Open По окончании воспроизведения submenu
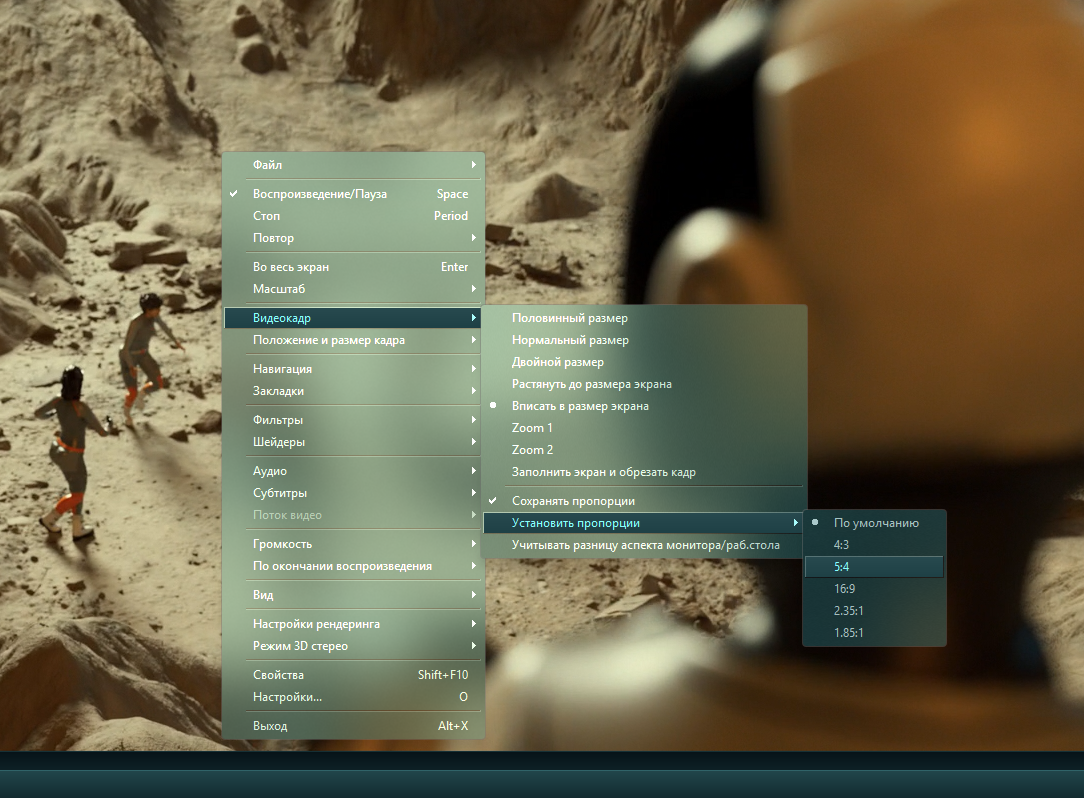Image resolution: width=1084 pixels, height=798 pixels. [x=353, y=567]
